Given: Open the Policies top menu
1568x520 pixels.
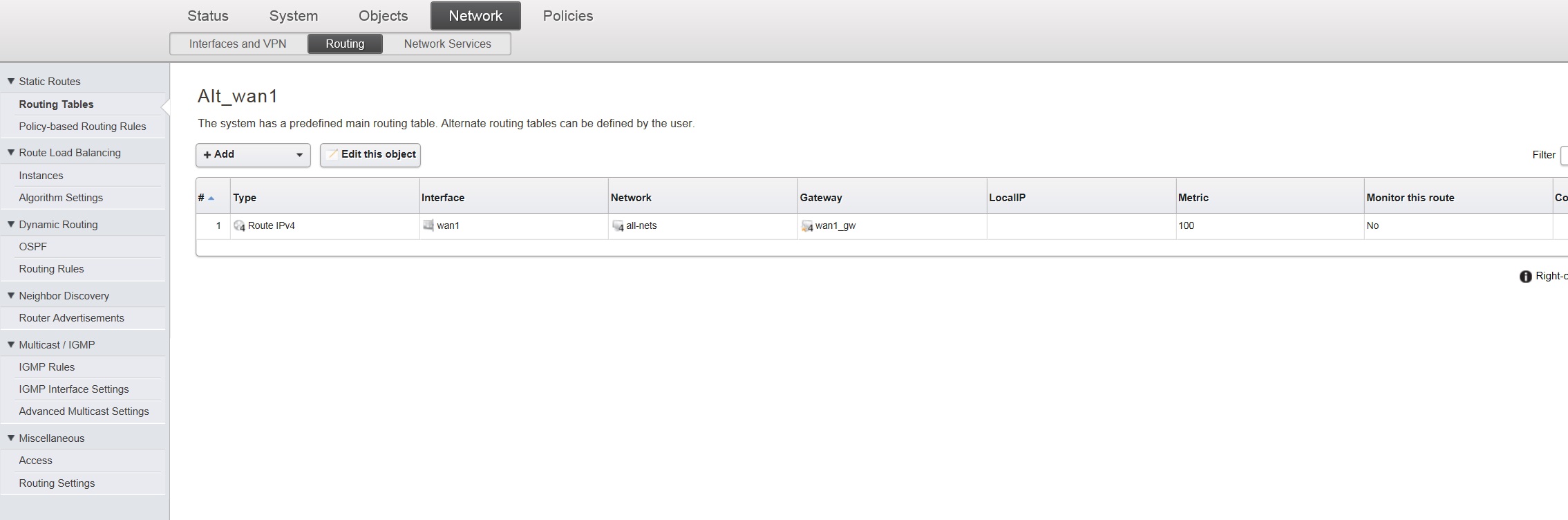Looking at the screenshot, I should (568, 16).
